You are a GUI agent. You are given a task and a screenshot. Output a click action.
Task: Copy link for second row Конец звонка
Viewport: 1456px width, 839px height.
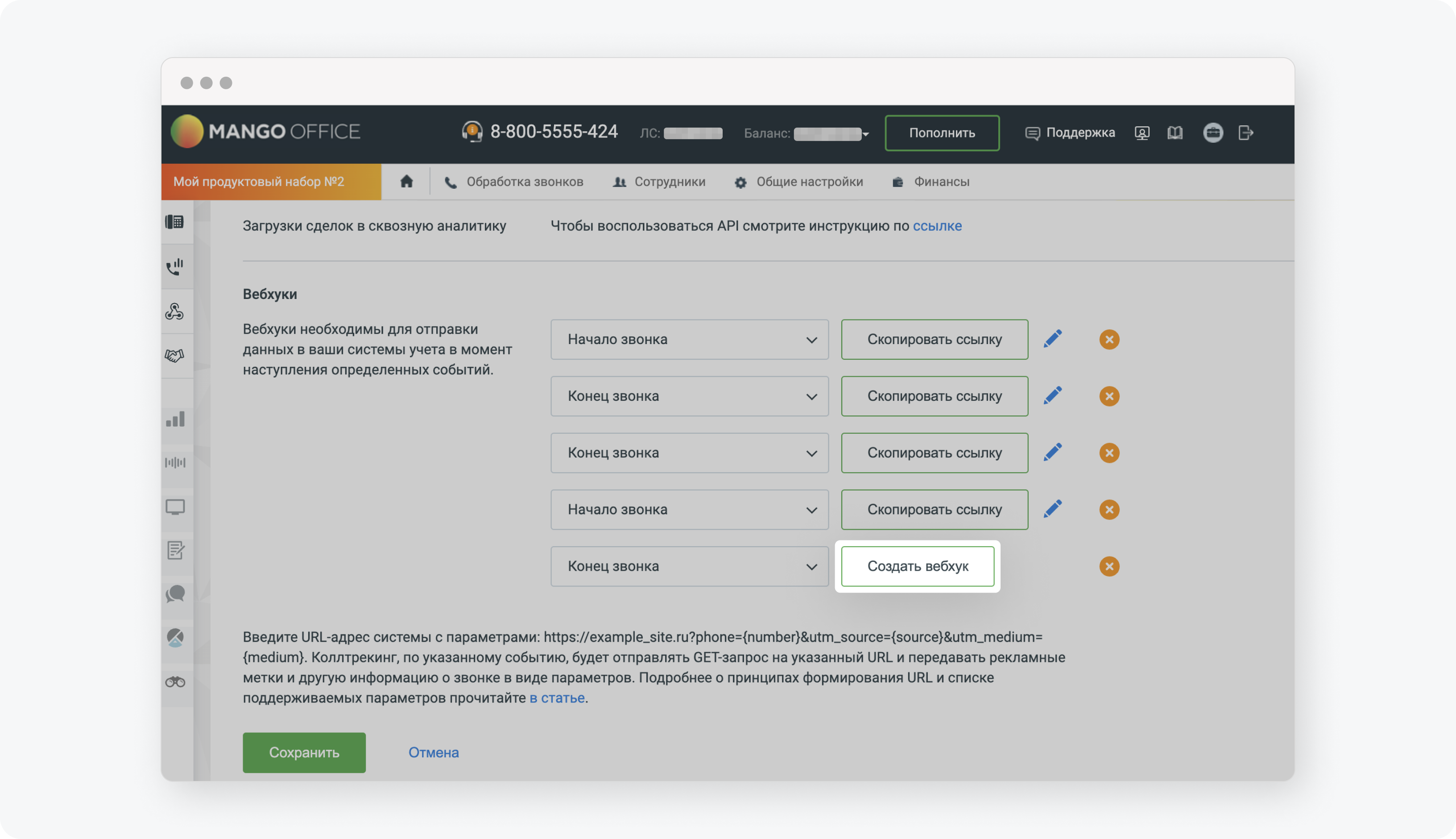934,396
